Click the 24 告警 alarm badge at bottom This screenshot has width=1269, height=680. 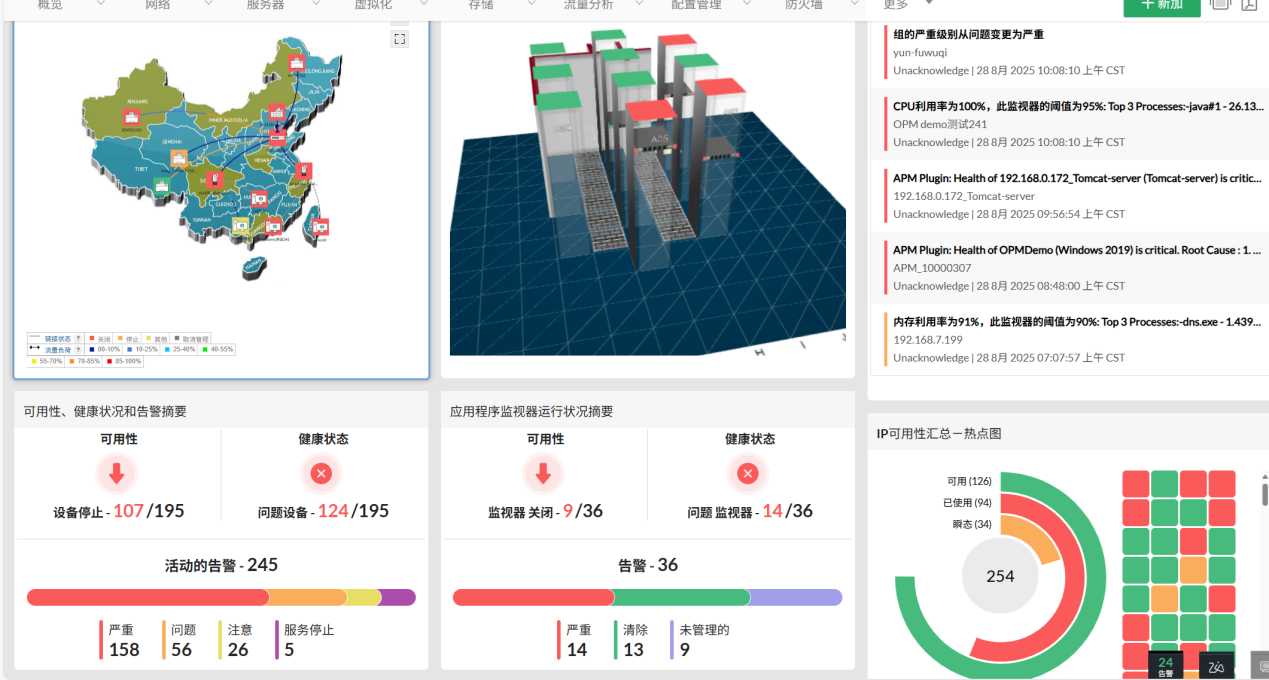pyautogui.click(x=1165, y=665)
